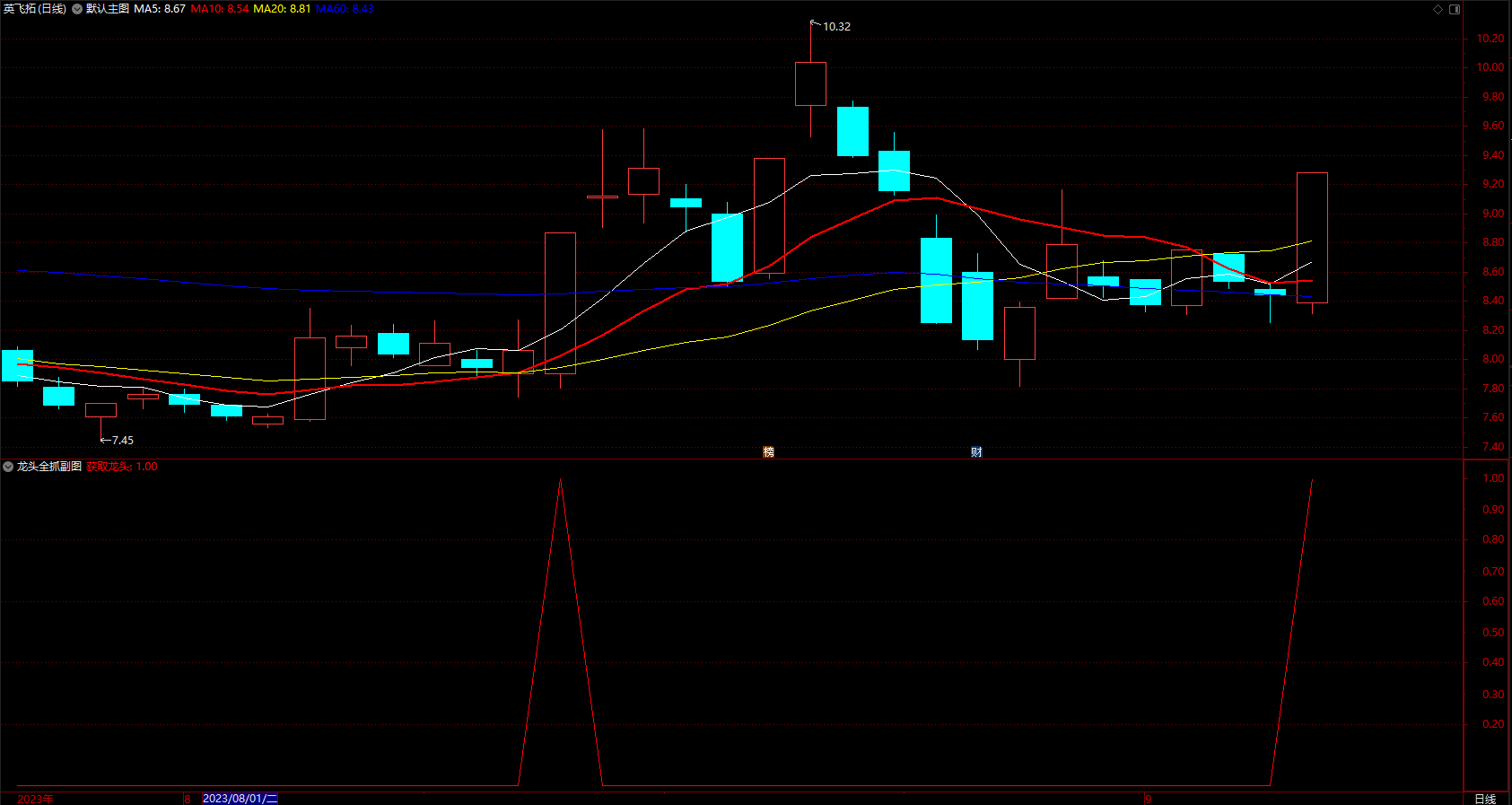
Task: Click the 获取龙头: 1.00 indicator value
Action: click(x=122, y=467)
